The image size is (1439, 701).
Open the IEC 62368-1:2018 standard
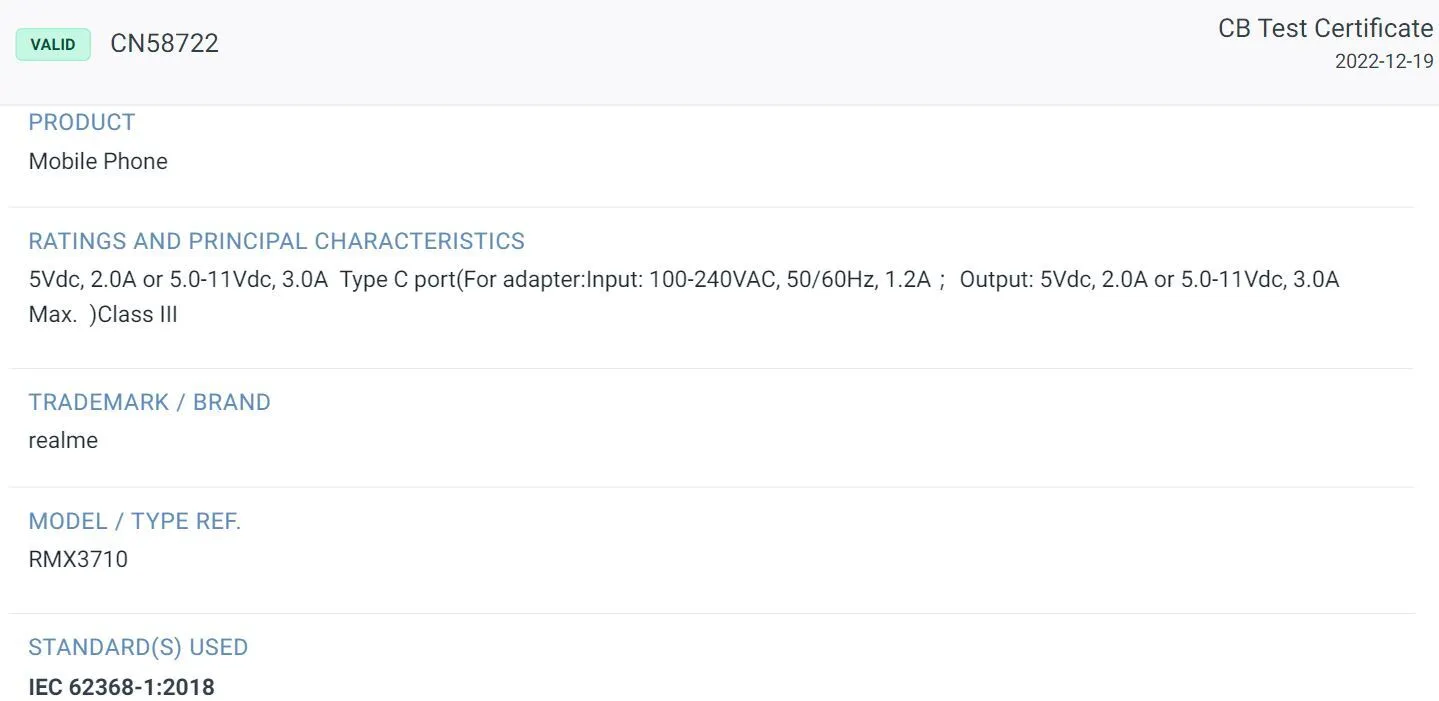point(121,687)
